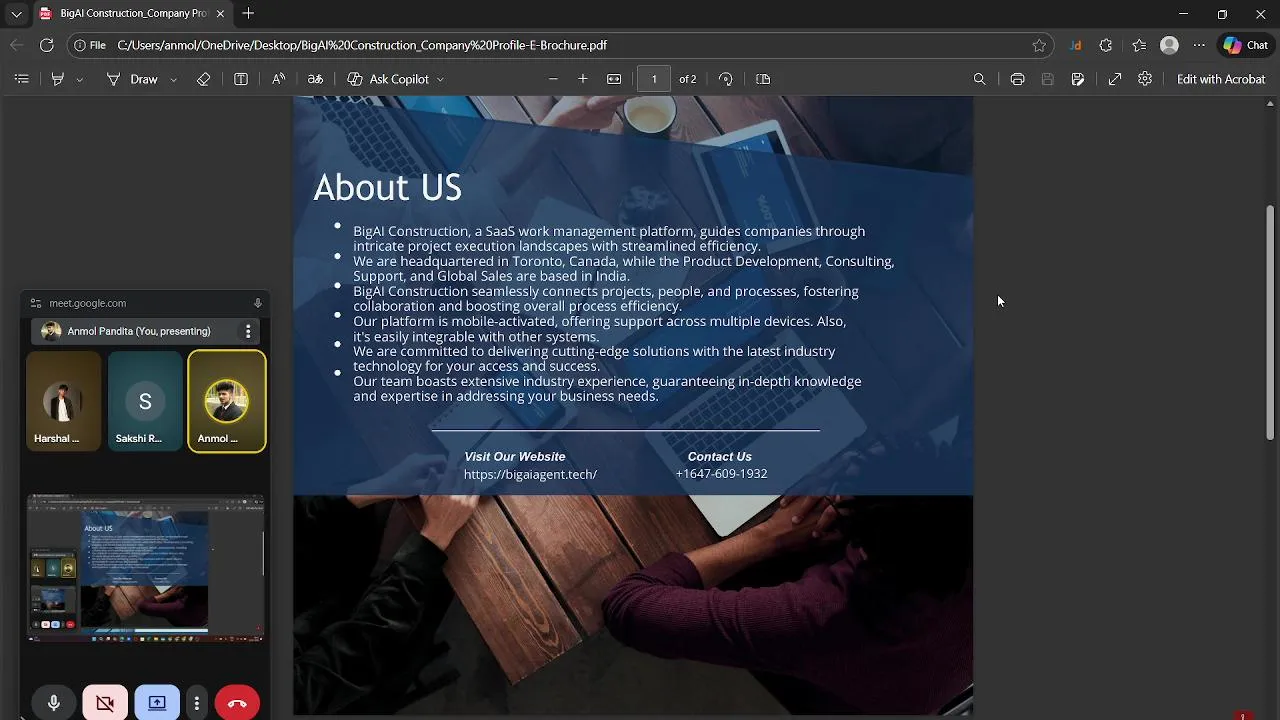Click the shared screen preview thumbnail

146,567
